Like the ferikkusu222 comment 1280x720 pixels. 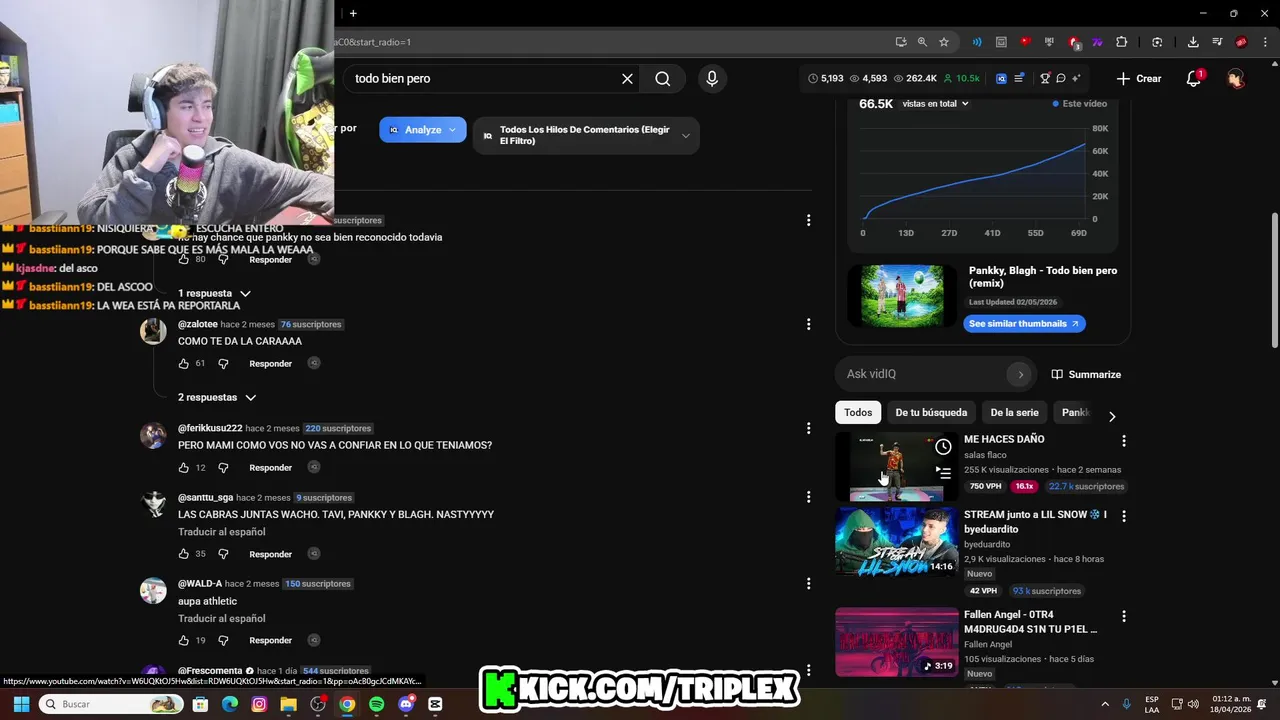184,468
